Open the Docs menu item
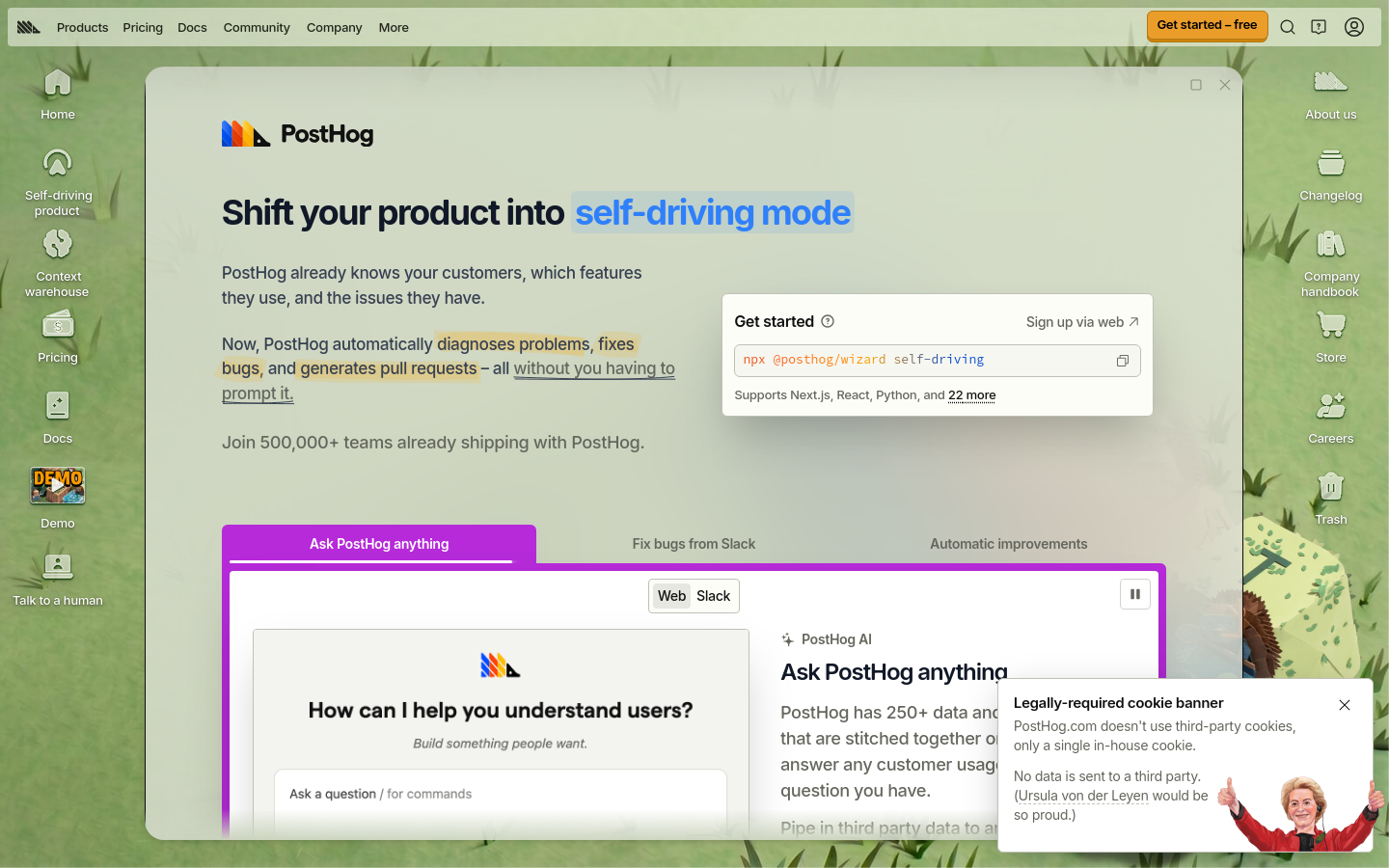This screenshot has height=868, width=1389. point(192,27)
